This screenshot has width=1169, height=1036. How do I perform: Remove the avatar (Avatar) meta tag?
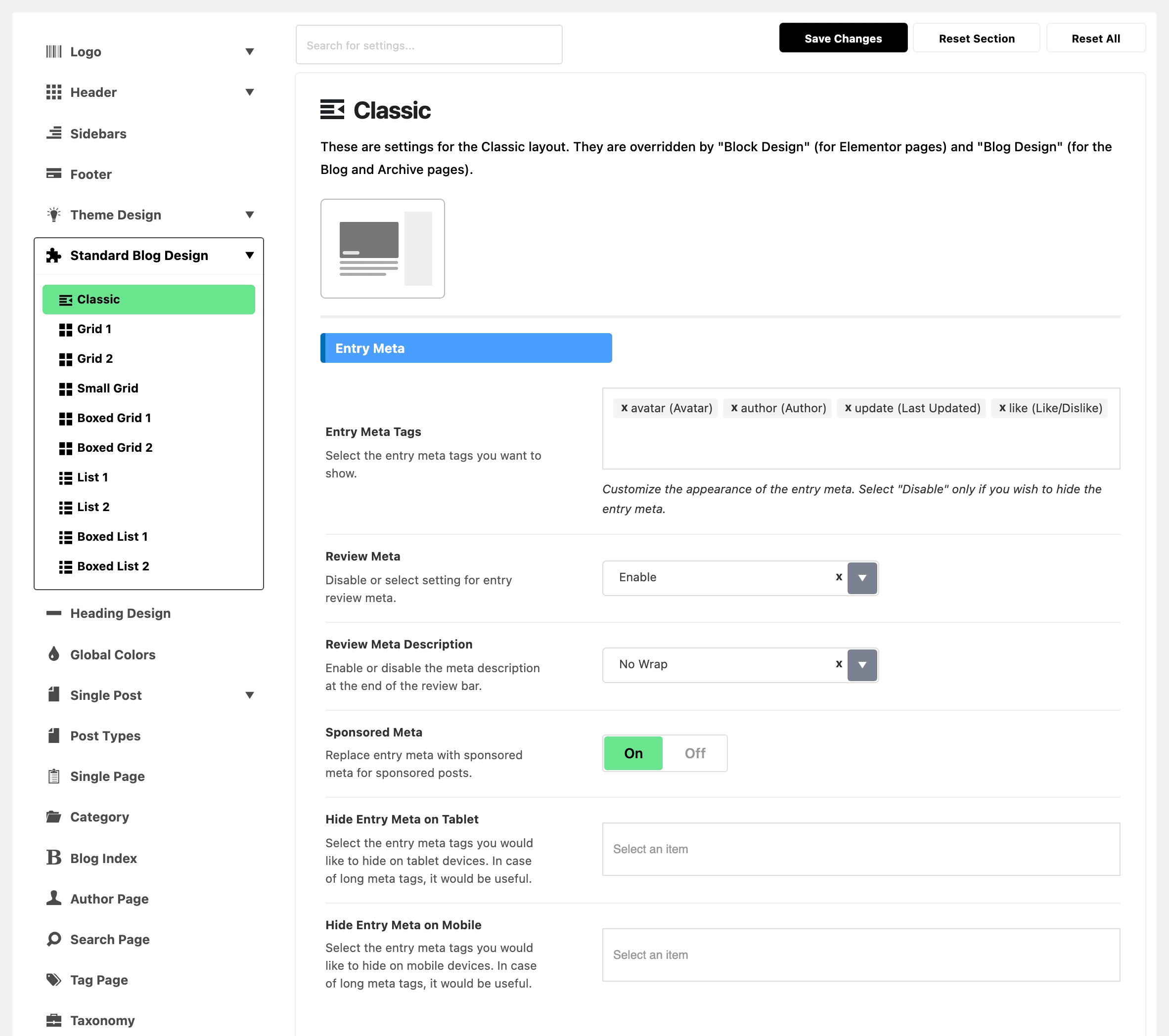tap(625, 408)
